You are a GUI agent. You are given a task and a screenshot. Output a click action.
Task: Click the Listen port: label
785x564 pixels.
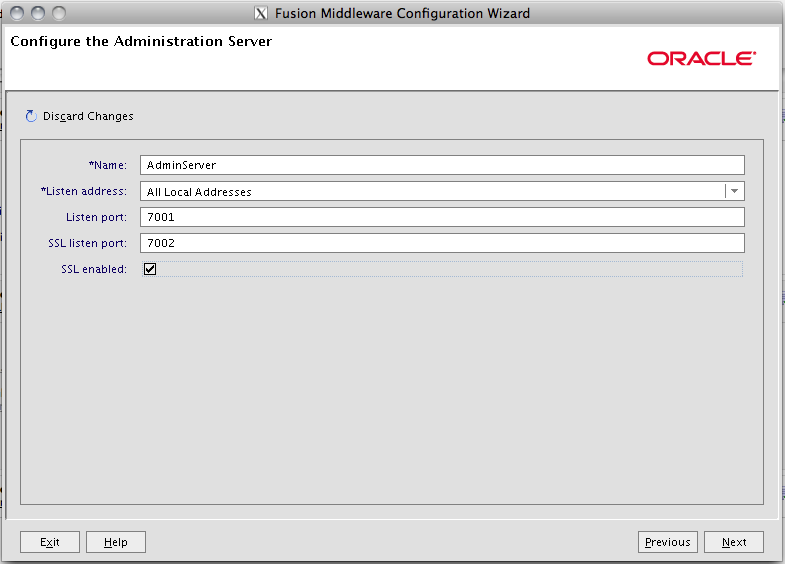coord(96,217)
